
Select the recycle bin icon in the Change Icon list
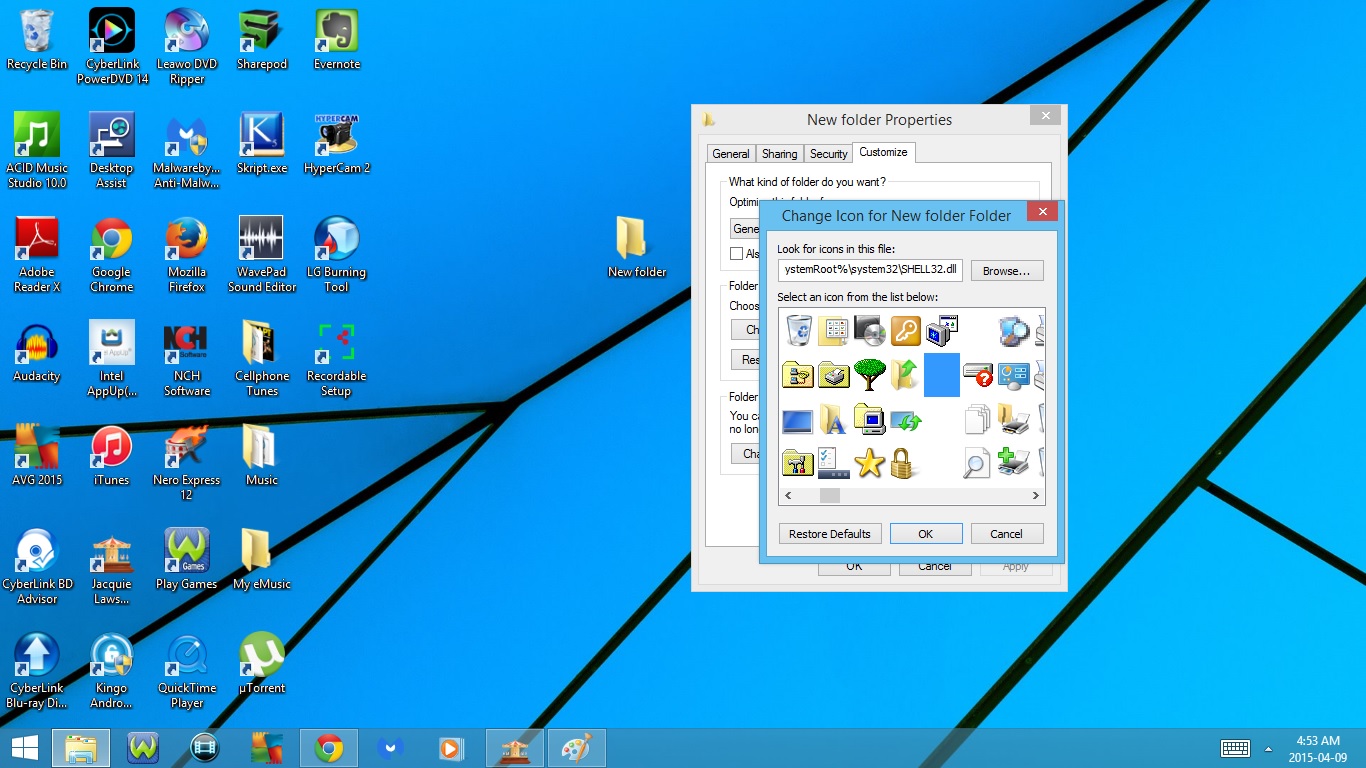tap(799, 330)
